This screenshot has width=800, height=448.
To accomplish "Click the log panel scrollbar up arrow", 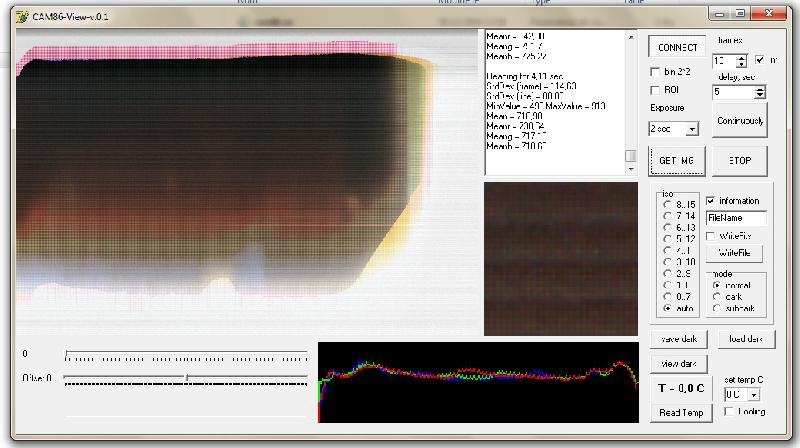I will pyautogui.click(x=631, y=37).
